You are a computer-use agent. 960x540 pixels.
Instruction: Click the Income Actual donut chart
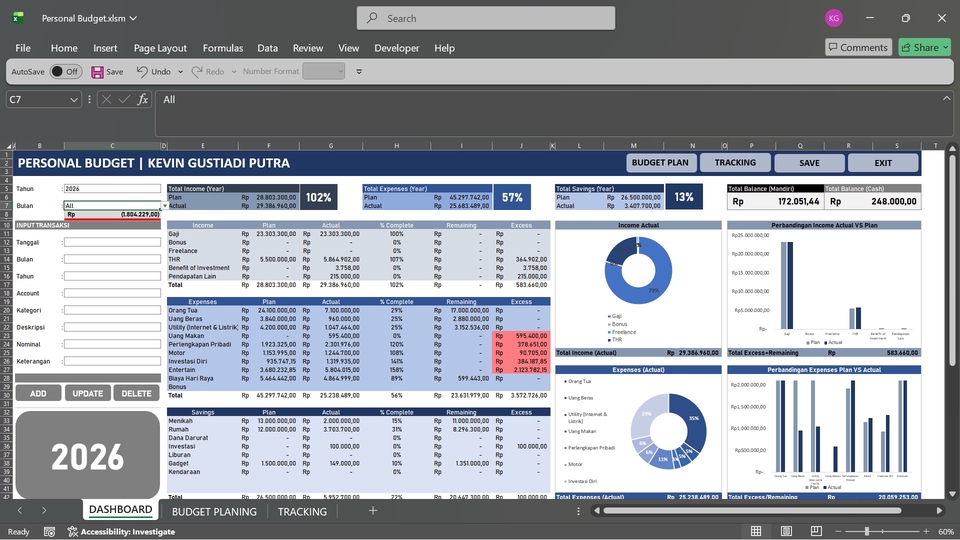(638, 270)
